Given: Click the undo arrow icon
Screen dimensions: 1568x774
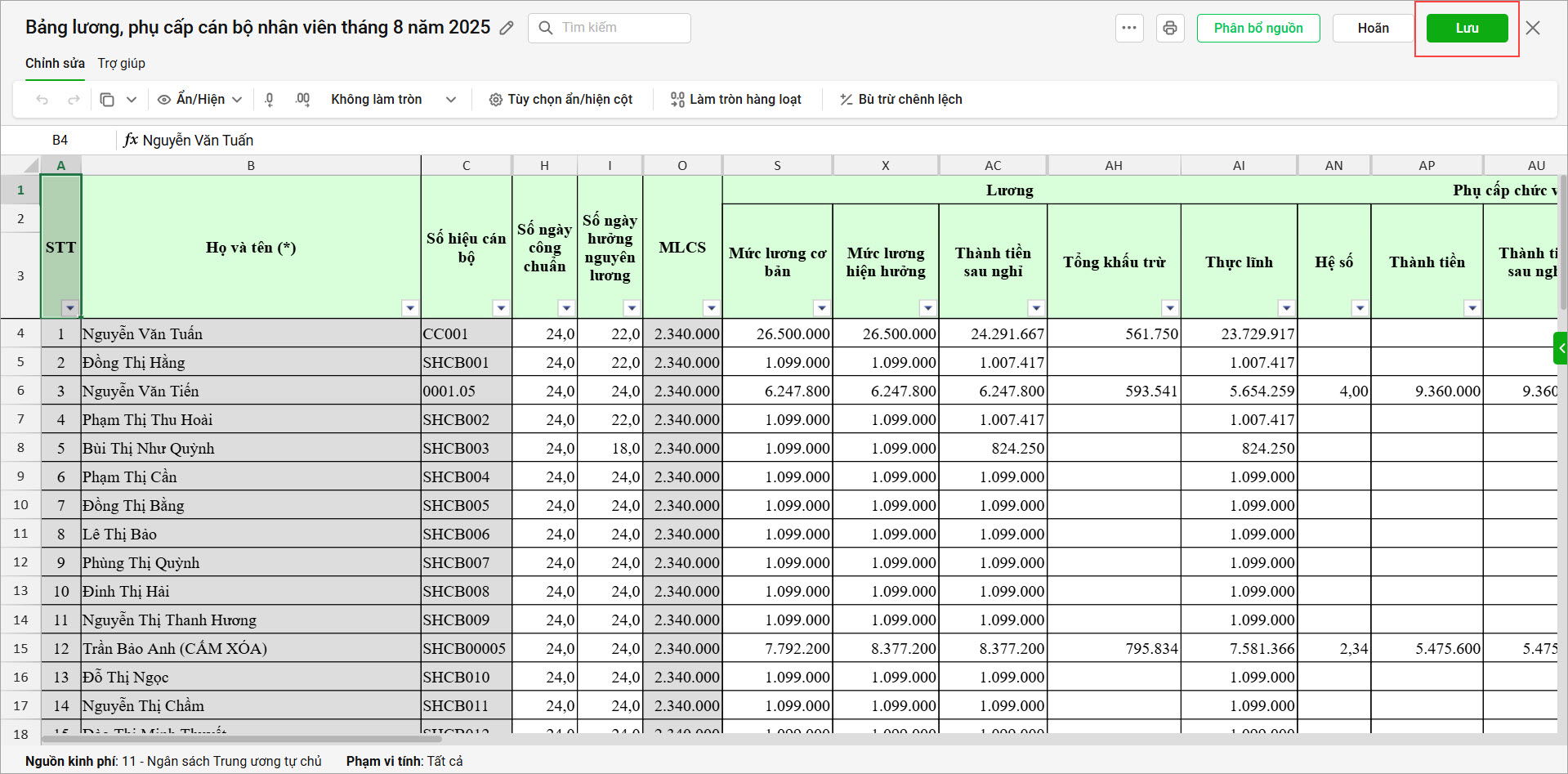Looking at the screenshot, I should (42, 100).
